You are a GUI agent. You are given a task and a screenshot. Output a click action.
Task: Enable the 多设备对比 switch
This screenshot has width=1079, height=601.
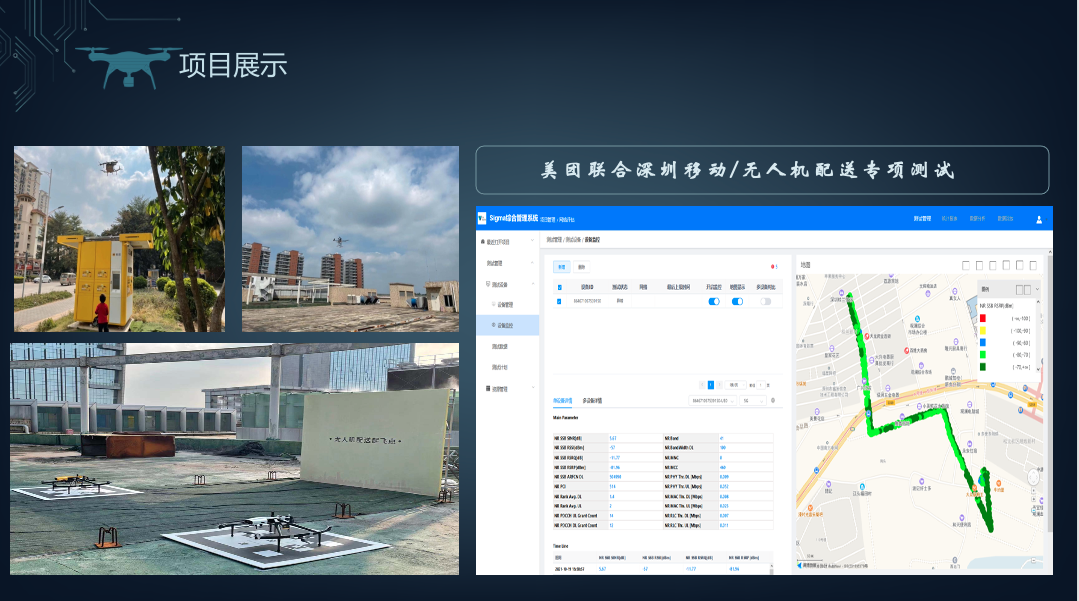pos(765,302)
